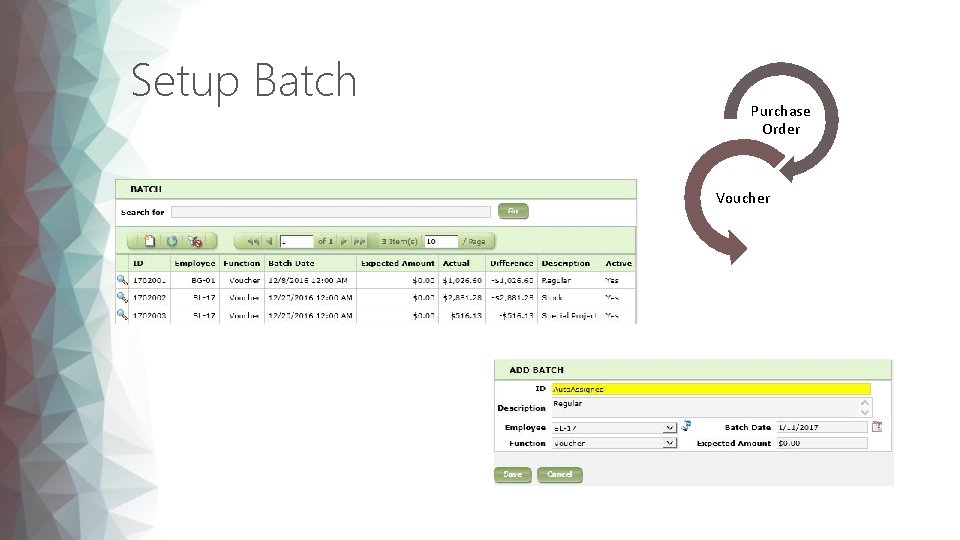Sort by the Employee column header
The image size is (960, 540).
tap(195, 263)
